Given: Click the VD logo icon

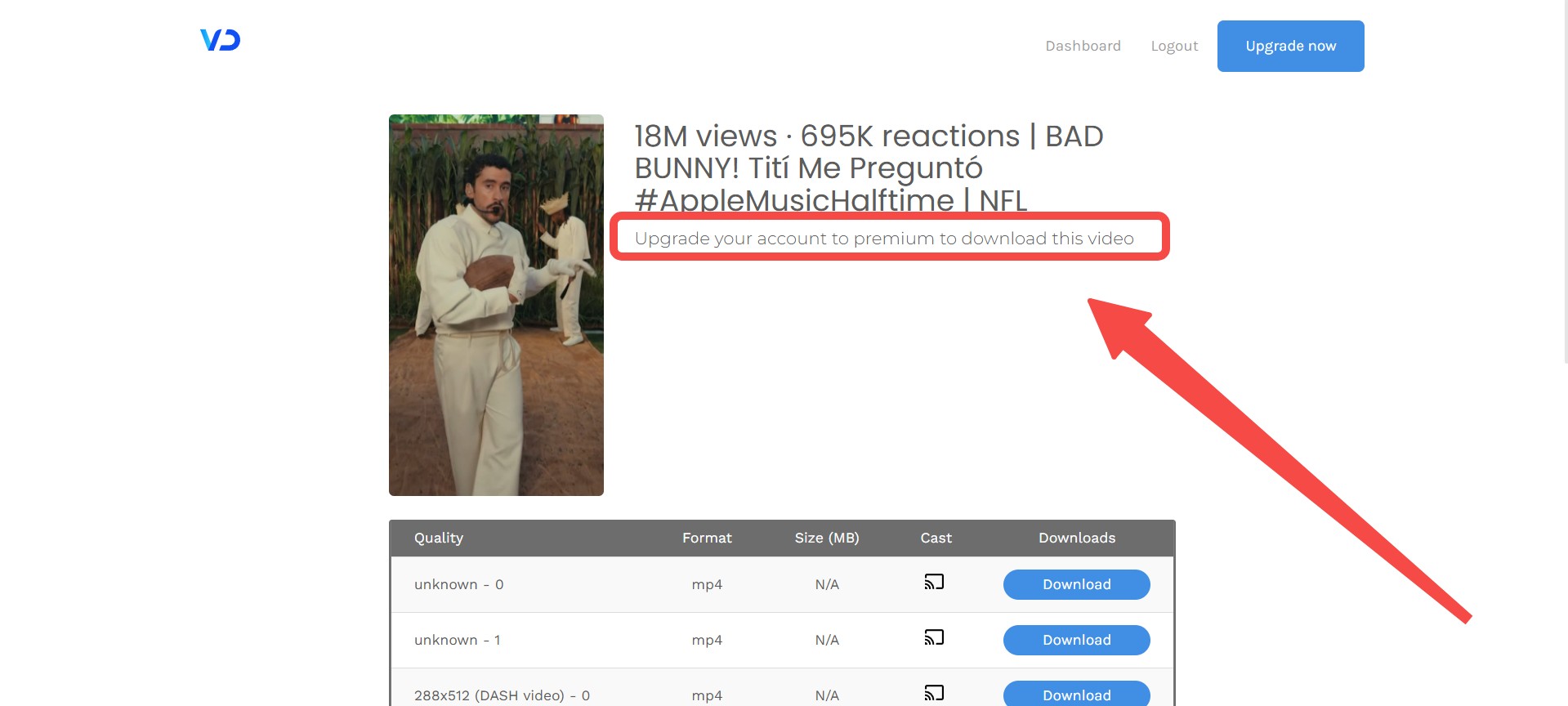Looking at the screenshot, I should pyautogui.click(x=220, y=40).
